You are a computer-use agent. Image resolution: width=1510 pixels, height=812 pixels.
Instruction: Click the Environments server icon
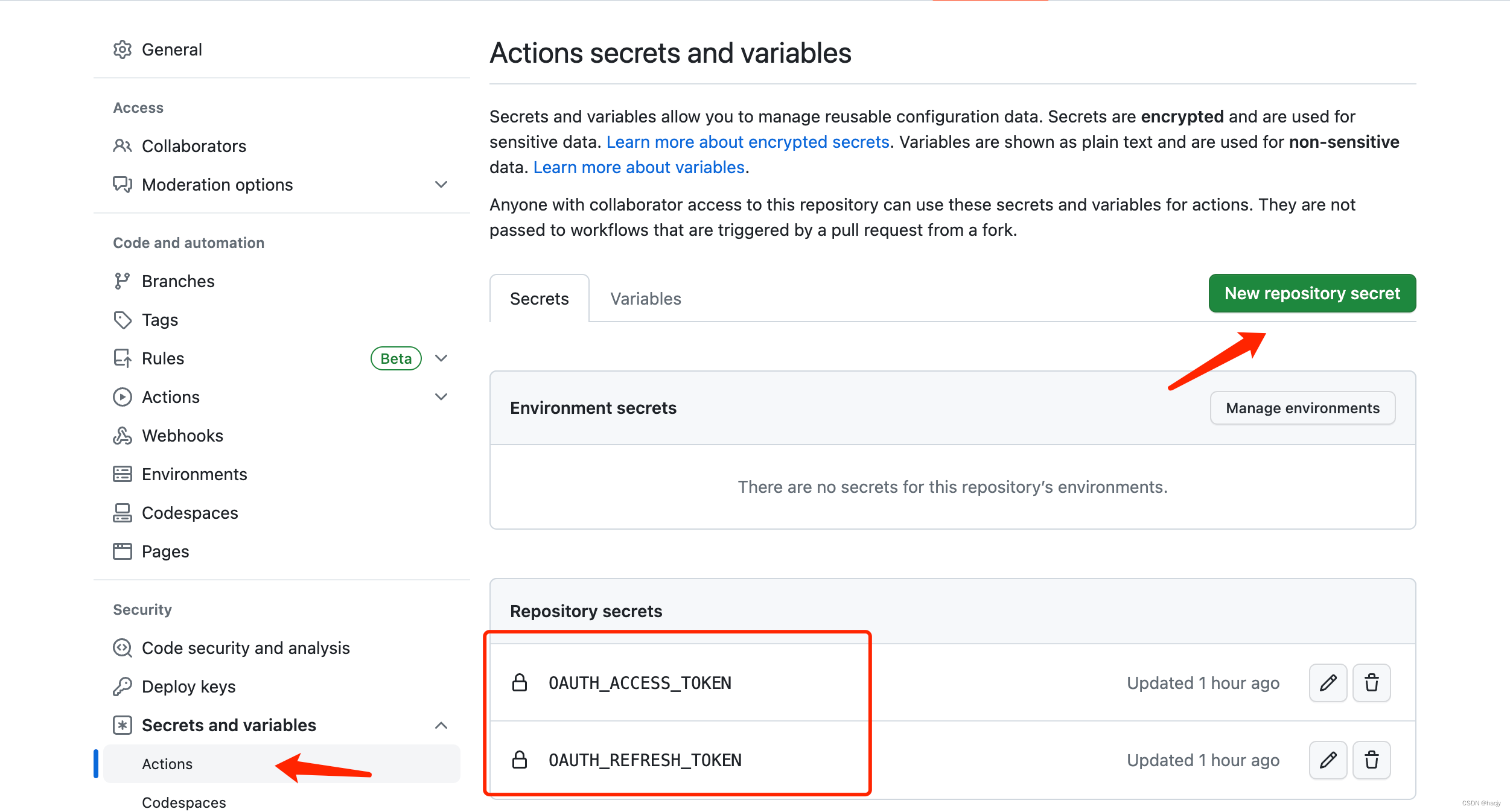coord(123,474)
